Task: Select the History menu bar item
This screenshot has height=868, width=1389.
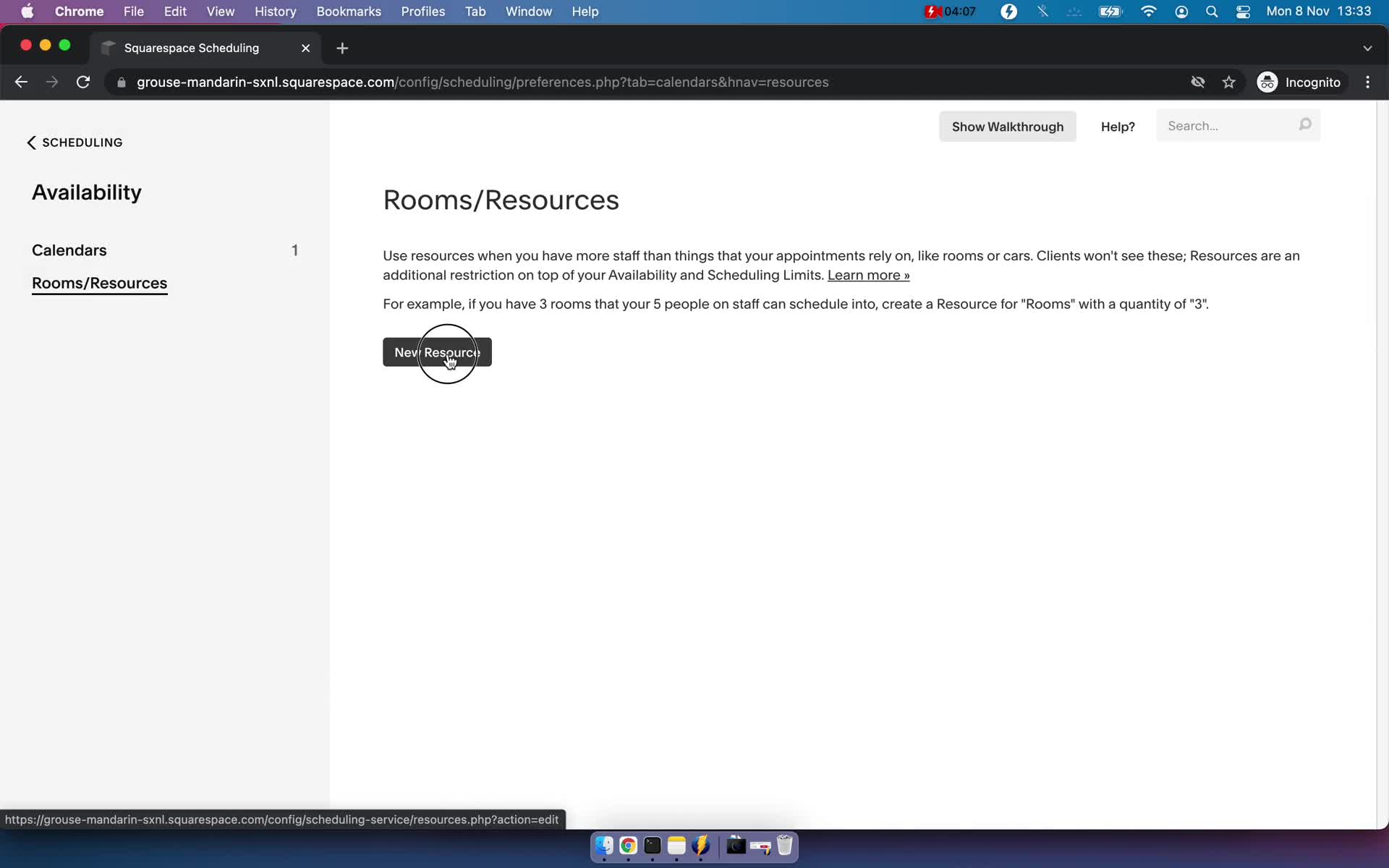Action: pos(275,11)
